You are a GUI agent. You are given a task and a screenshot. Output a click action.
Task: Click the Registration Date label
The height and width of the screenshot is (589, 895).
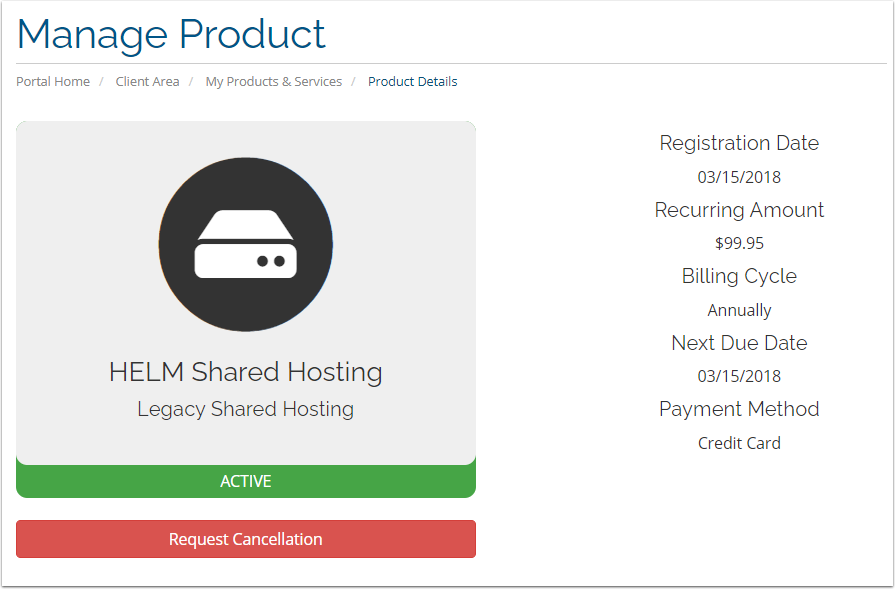coord(739,143)
